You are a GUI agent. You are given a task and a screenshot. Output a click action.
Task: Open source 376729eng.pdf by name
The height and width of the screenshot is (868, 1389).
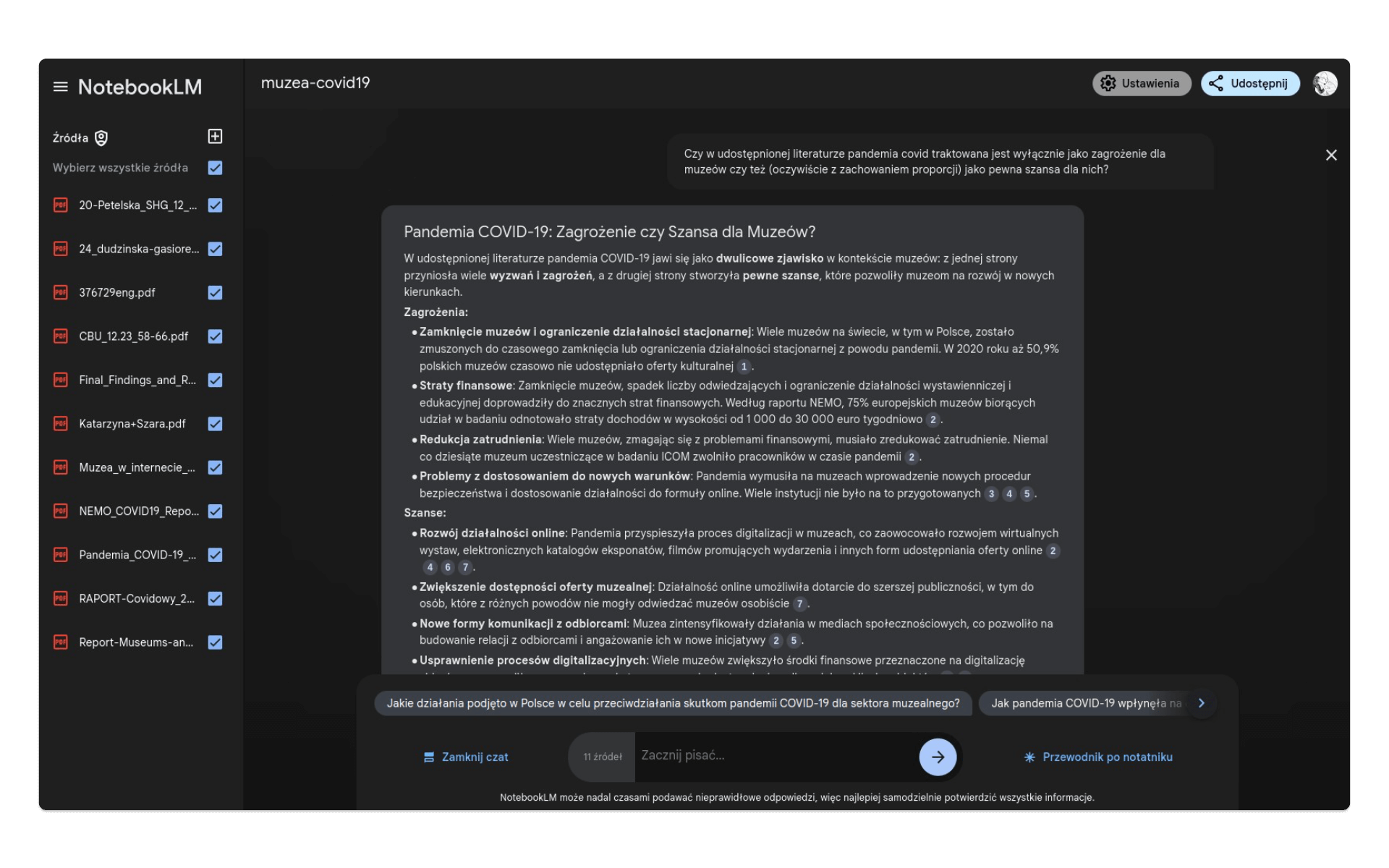(x=117, y=293)
